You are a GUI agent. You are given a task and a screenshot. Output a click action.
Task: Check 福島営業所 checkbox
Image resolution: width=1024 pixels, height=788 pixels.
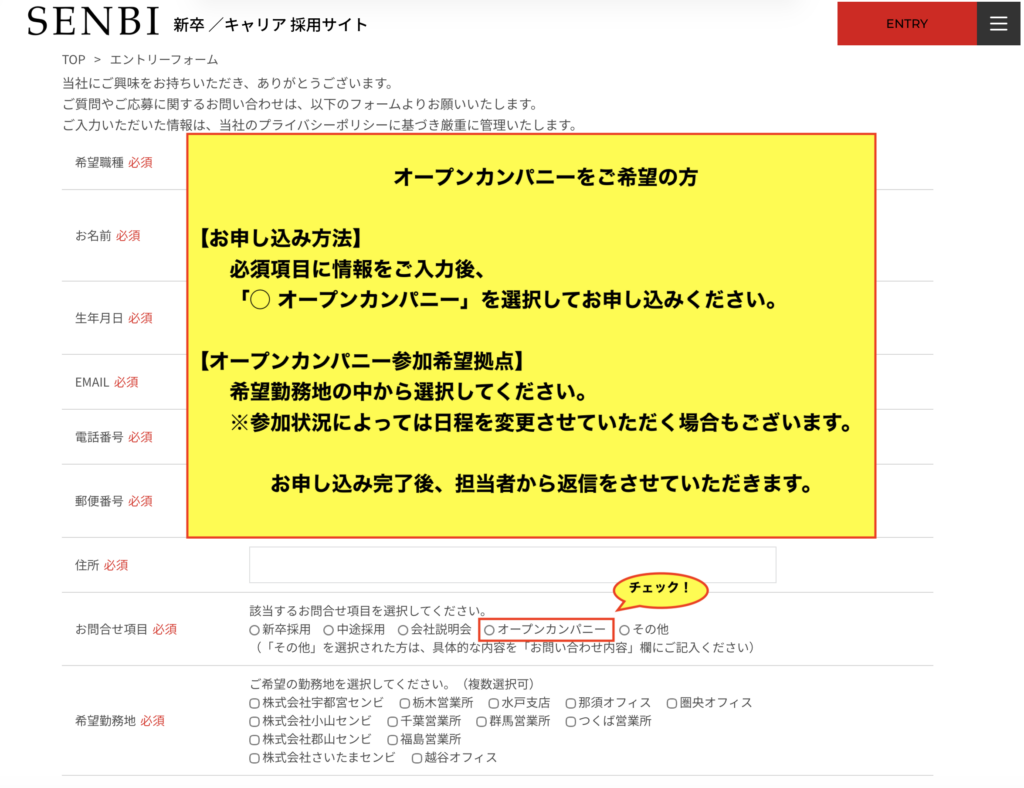392,740
